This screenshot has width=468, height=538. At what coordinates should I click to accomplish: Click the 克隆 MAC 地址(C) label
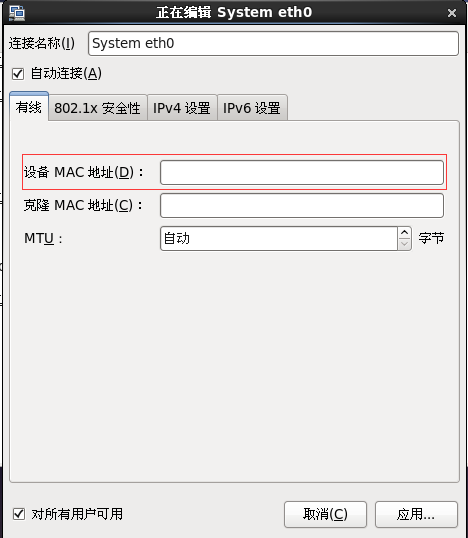[x=83, y=205]
